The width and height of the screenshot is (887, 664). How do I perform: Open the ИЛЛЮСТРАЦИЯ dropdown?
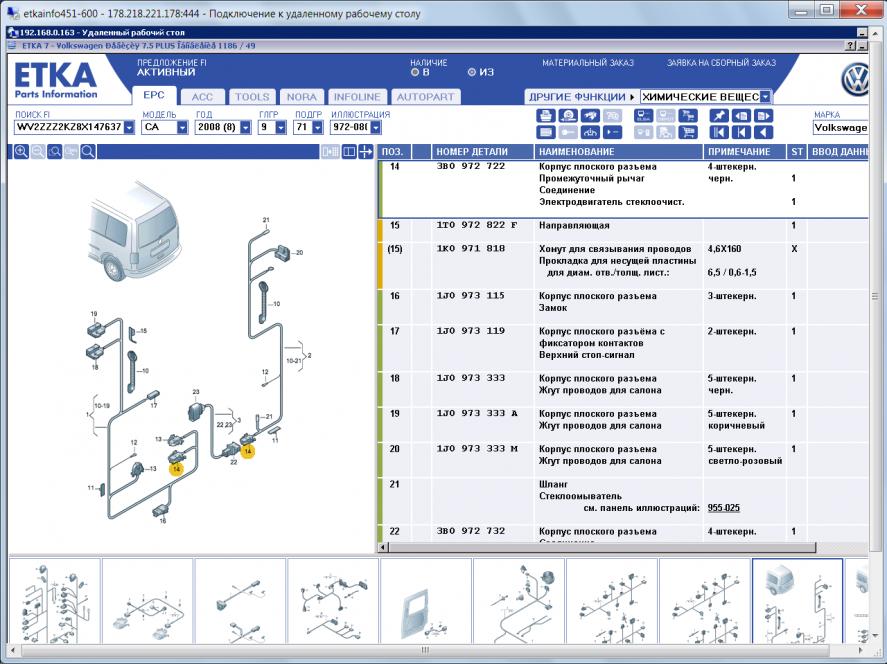(376, 127)
